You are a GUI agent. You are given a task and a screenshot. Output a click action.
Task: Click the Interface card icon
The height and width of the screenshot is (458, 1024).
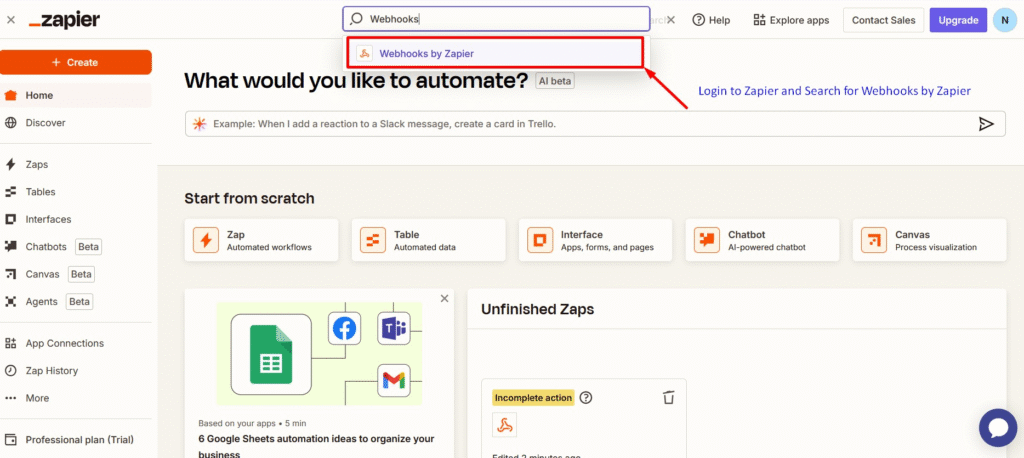pos(540,240)
